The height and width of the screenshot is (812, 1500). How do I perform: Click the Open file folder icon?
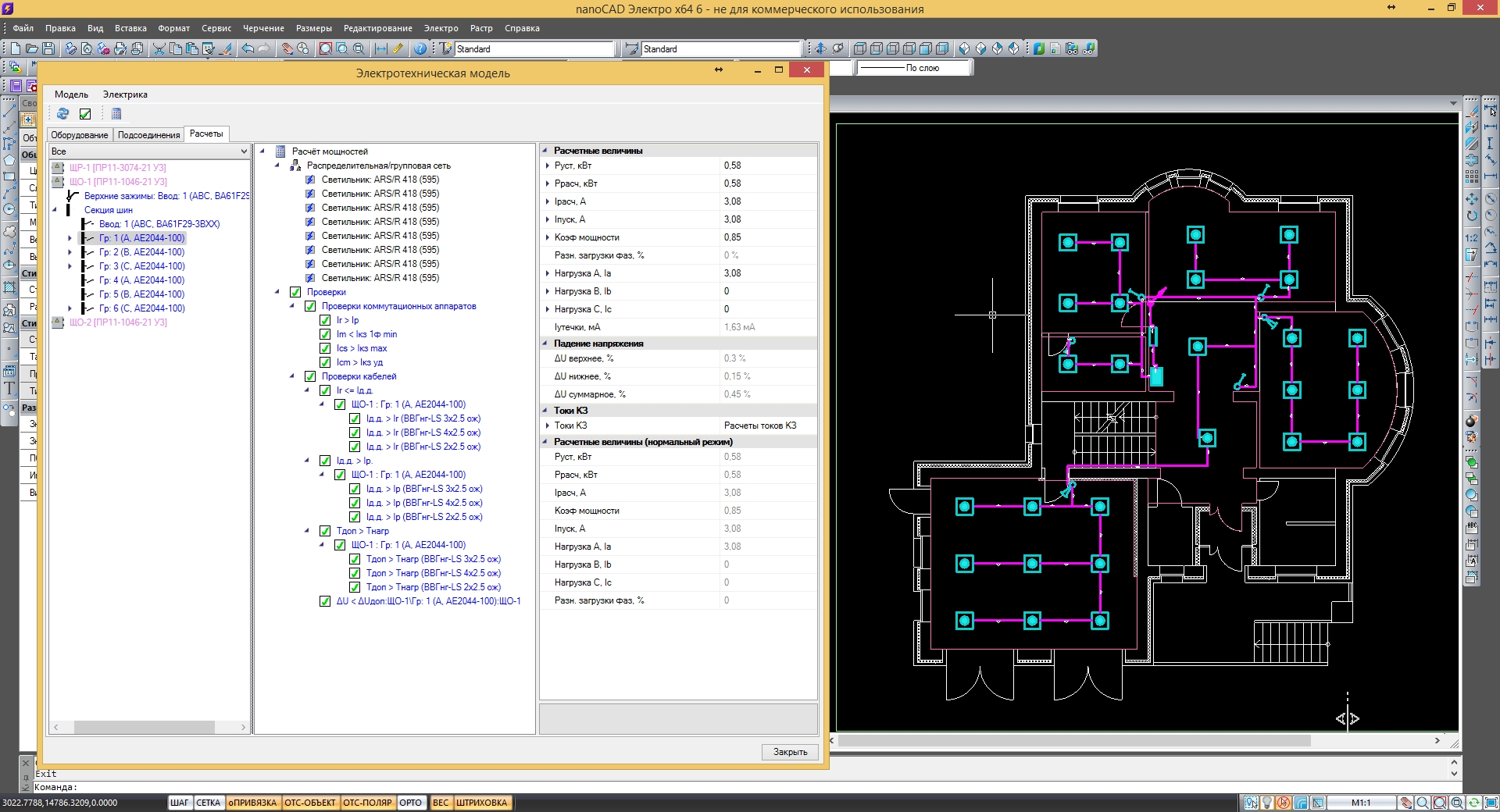point(31,48)
